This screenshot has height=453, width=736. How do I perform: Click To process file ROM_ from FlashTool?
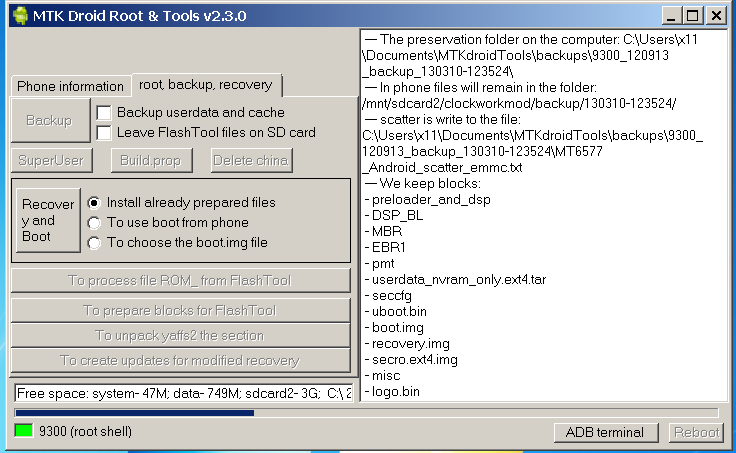coord(180,281)
